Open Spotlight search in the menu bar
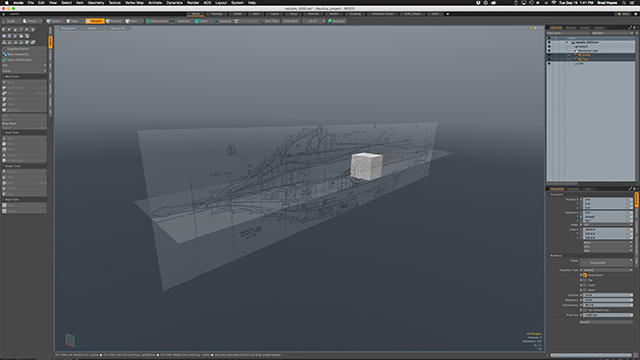Screen dimensions: 640x360 624,2
